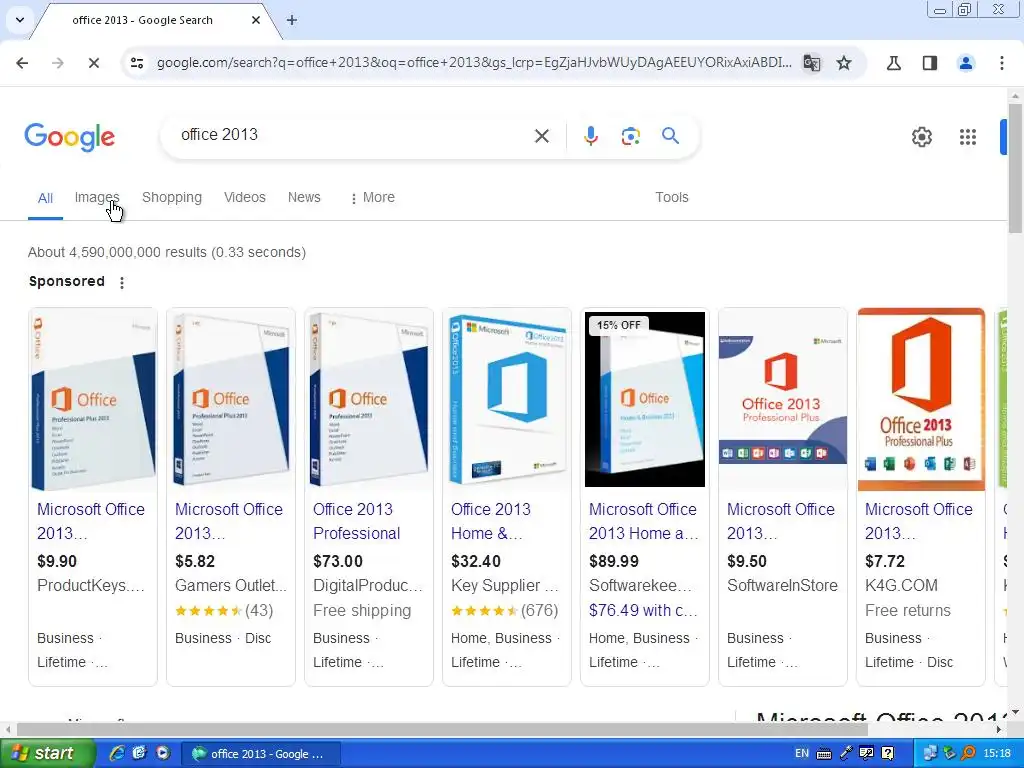The image size is (1024, 768).
Task: Go back to previous page
Action: (x=22, y=63)
